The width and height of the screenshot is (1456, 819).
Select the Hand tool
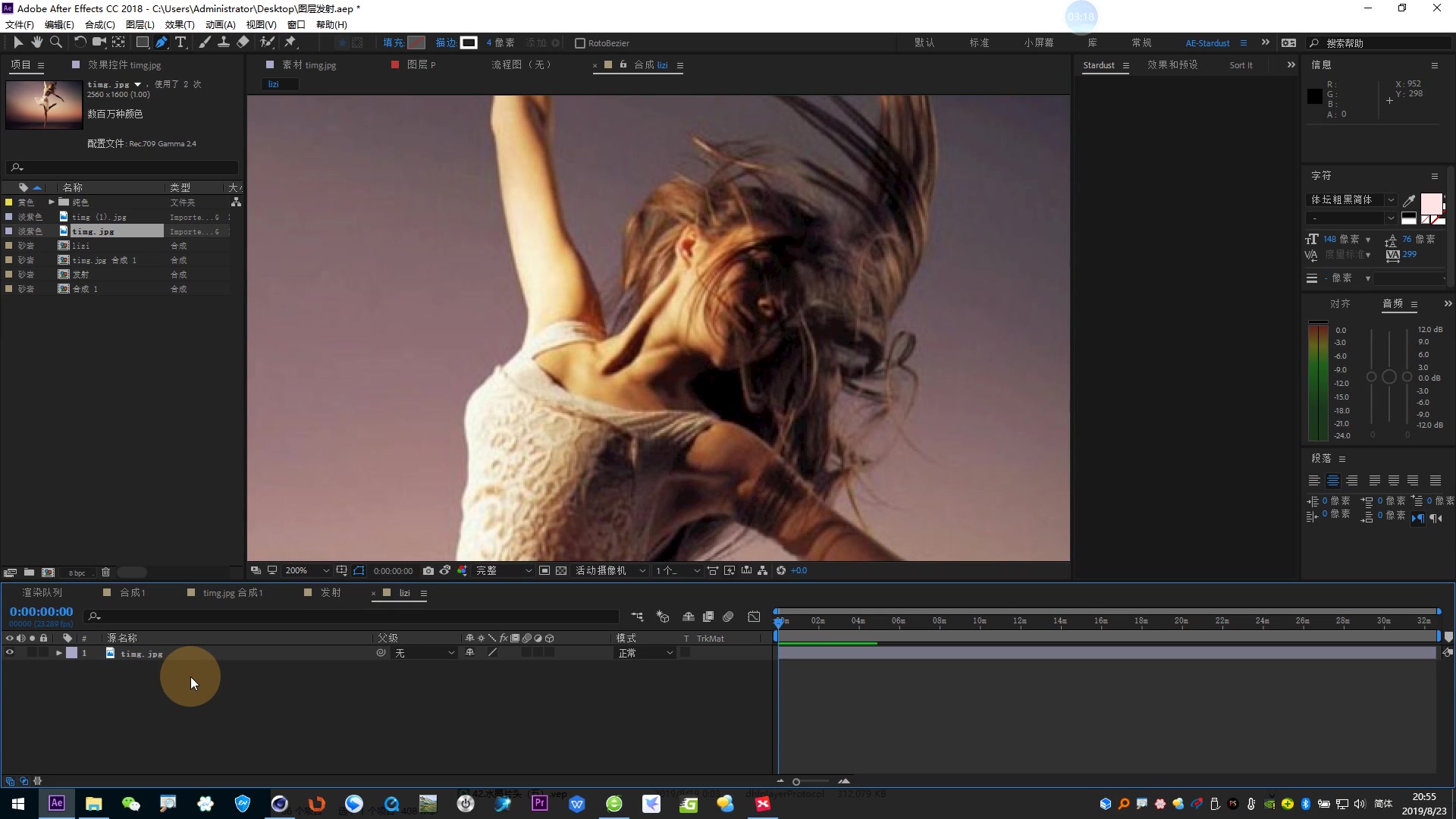point(36,42)
